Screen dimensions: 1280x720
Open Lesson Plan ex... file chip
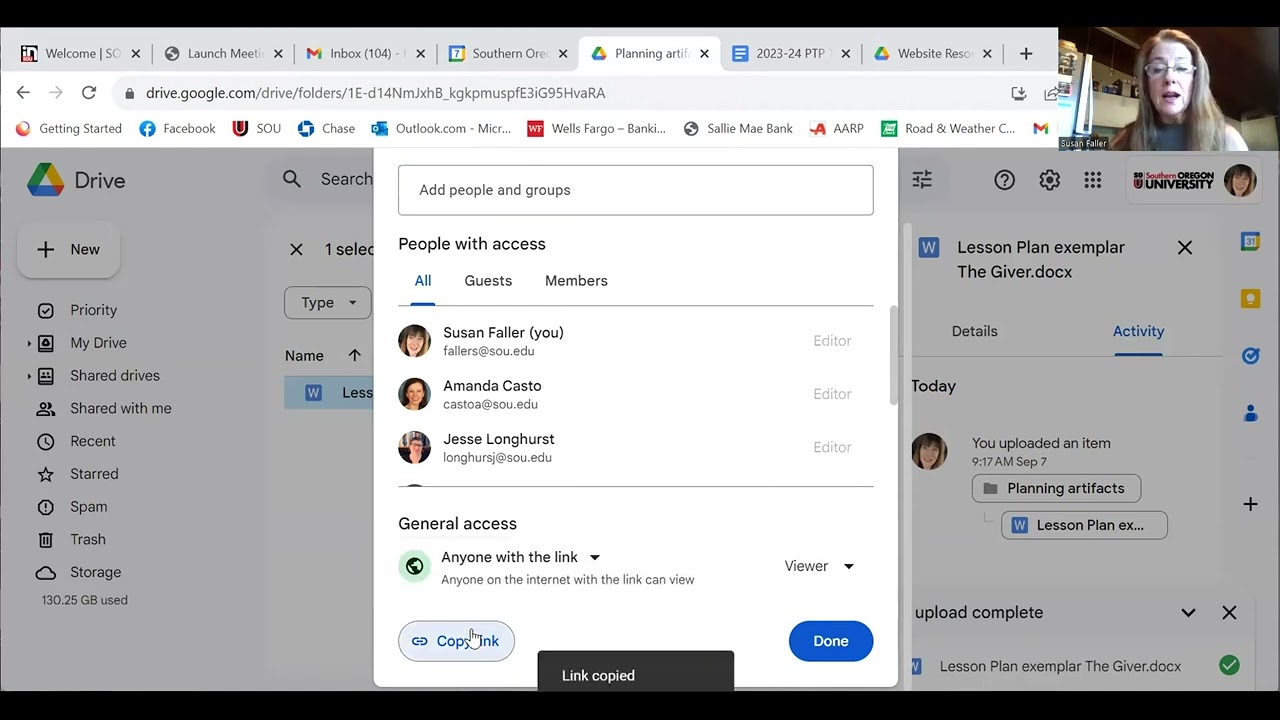click(x=1084, y=525)
